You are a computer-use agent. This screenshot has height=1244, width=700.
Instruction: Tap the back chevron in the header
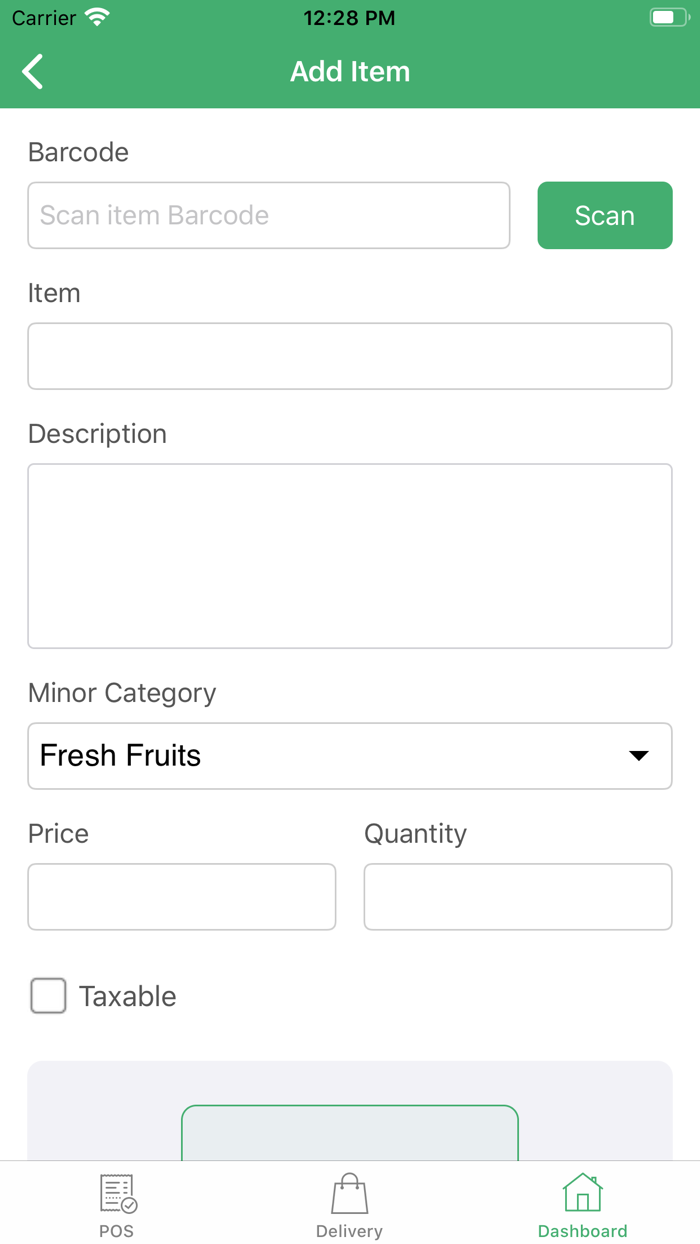coord(31,71)
